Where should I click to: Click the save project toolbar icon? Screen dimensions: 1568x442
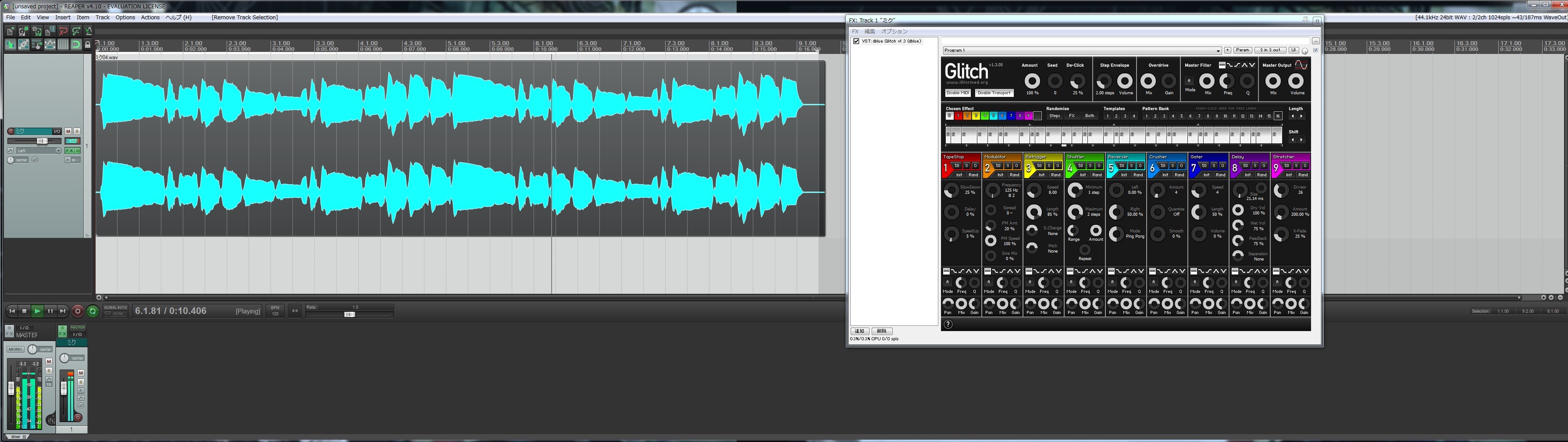click(36, 31)
